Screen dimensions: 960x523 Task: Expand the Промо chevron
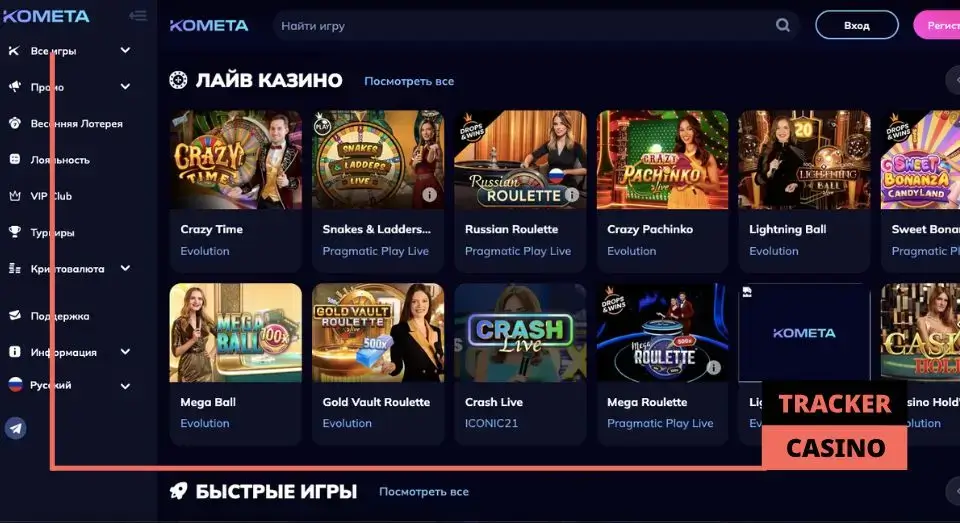pos(125,87)
